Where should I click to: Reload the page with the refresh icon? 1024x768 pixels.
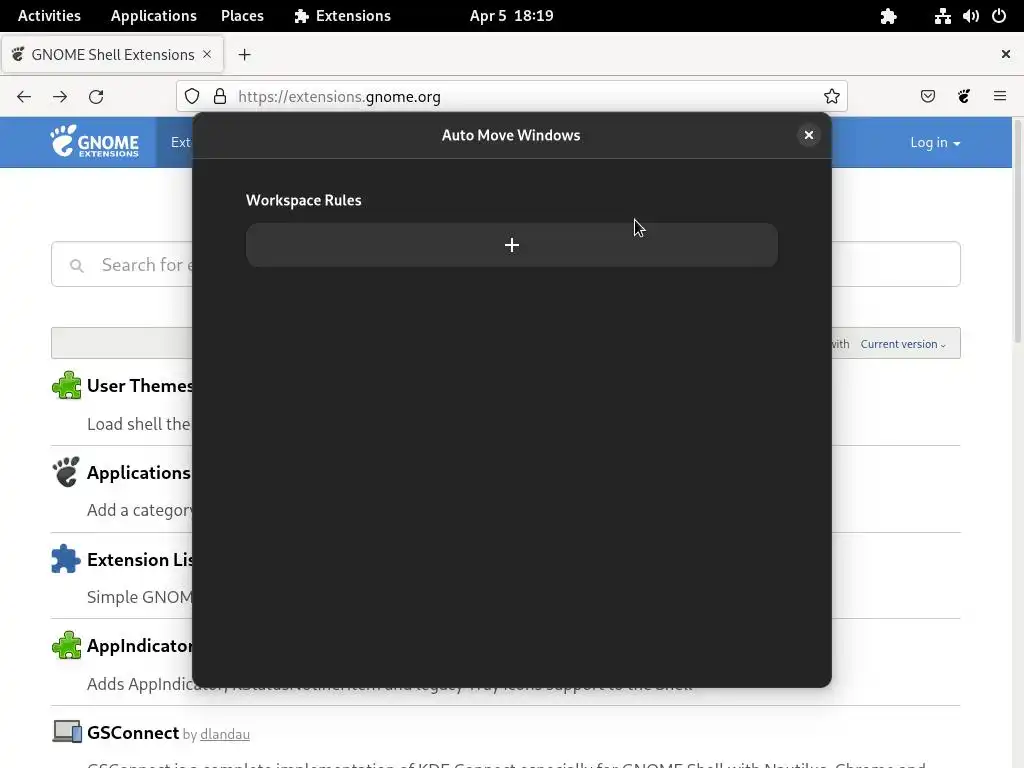coord(96,97)
